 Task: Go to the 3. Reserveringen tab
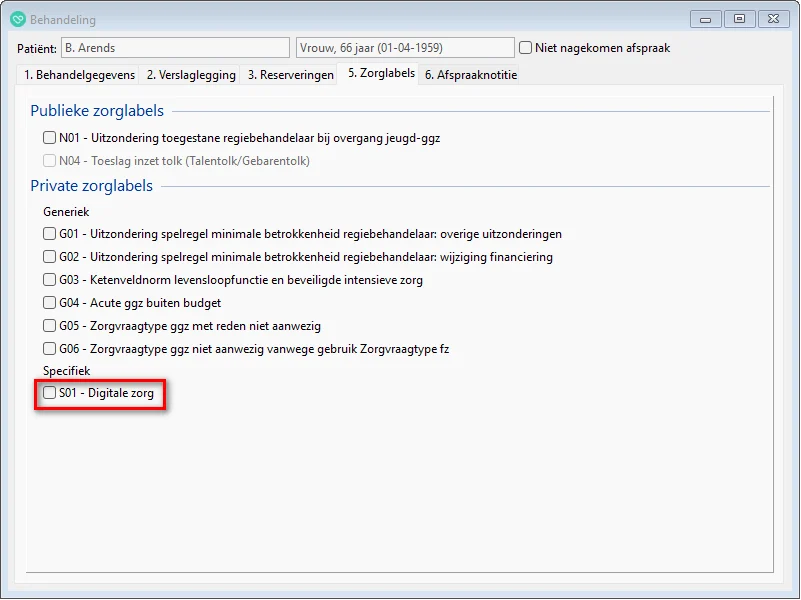pos(290,75)
